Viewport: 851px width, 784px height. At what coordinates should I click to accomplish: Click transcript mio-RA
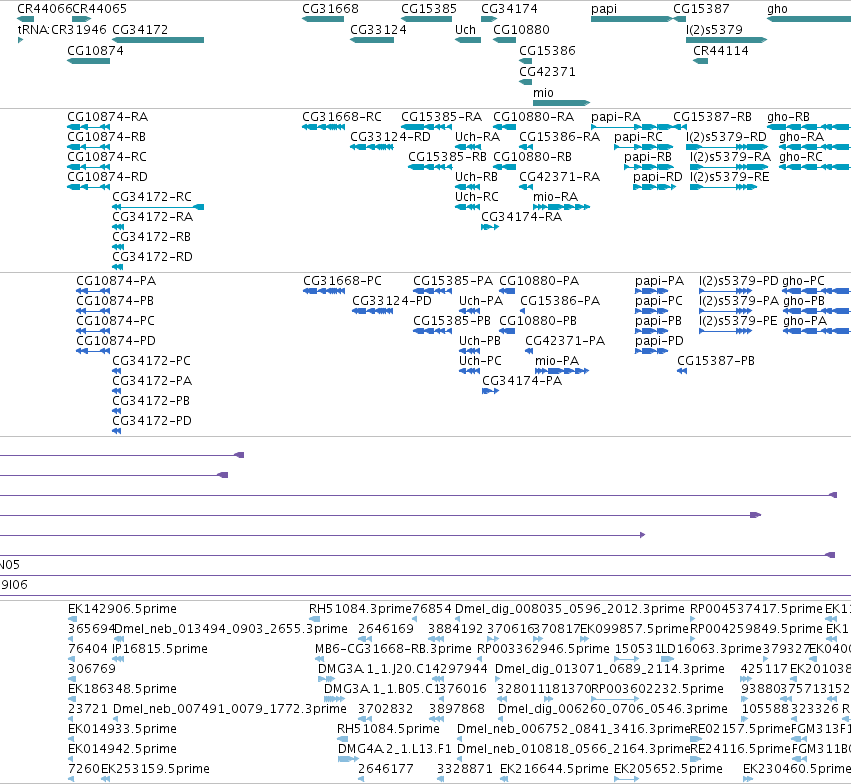(555, 197)
